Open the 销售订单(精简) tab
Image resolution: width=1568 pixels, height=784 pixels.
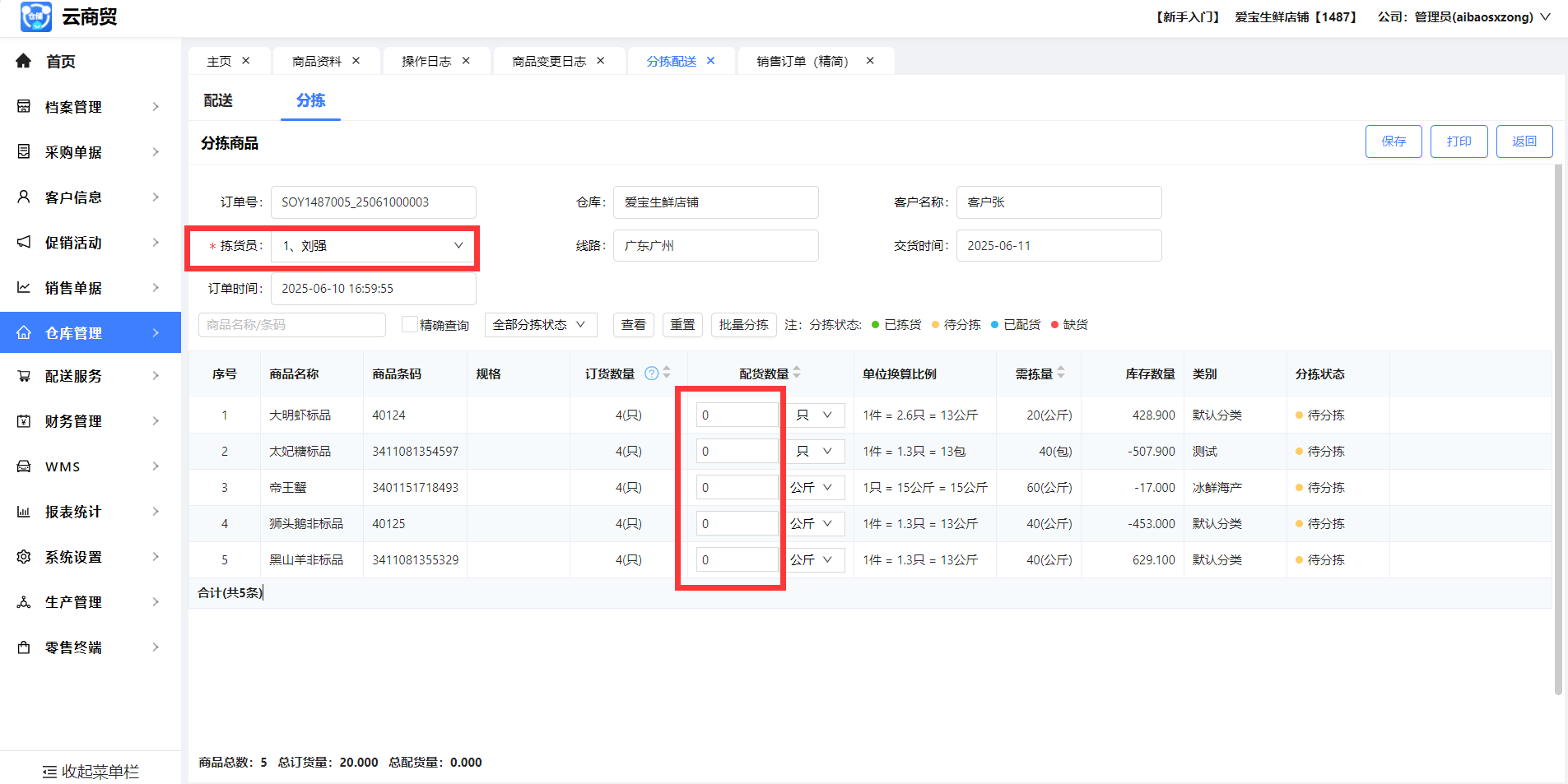(803, 62)
